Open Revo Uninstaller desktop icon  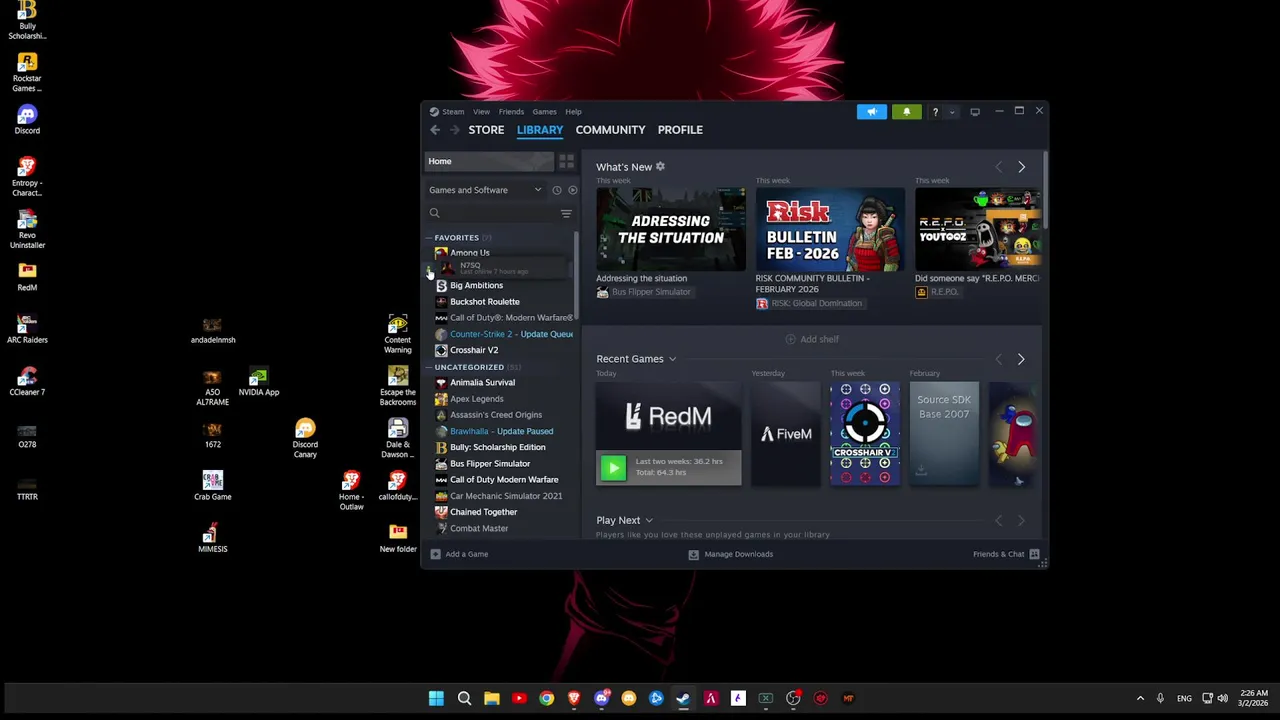(27, 229)
